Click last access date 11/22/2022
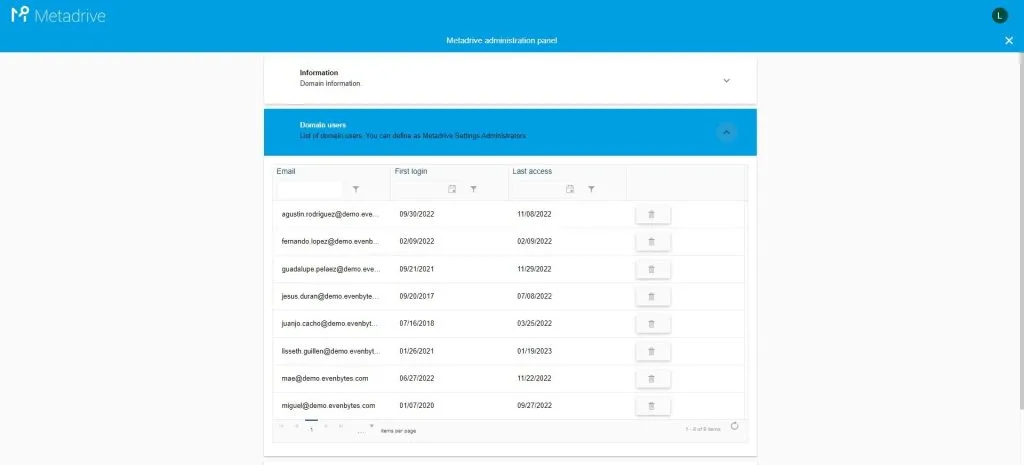The width and height of the screenshot is (1024, 465). click(x=534, y=379)
